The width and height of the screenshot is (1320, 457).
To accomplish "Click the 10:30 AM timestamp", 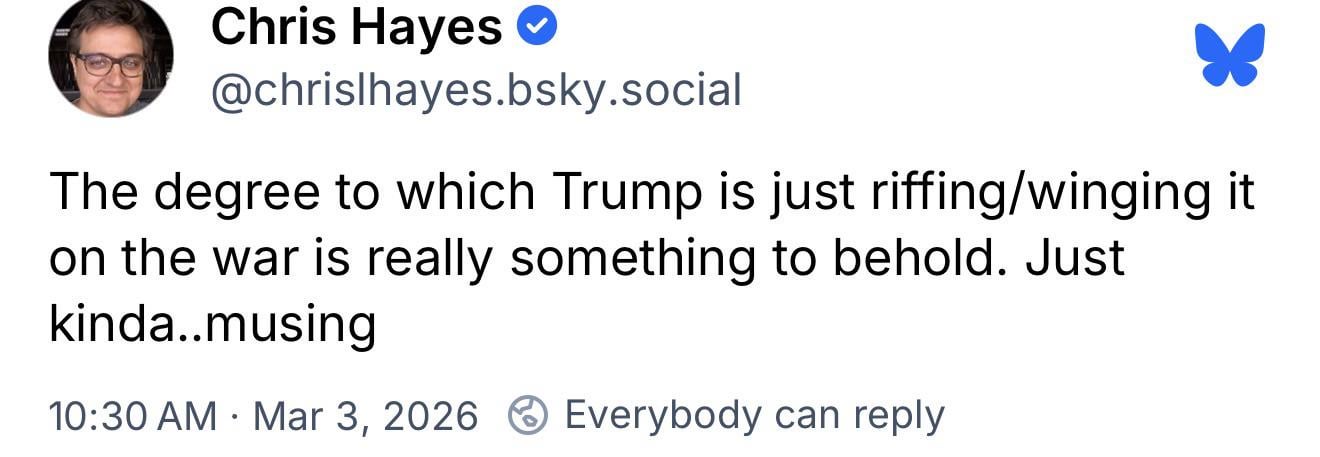I will click(x=132, y=415).
